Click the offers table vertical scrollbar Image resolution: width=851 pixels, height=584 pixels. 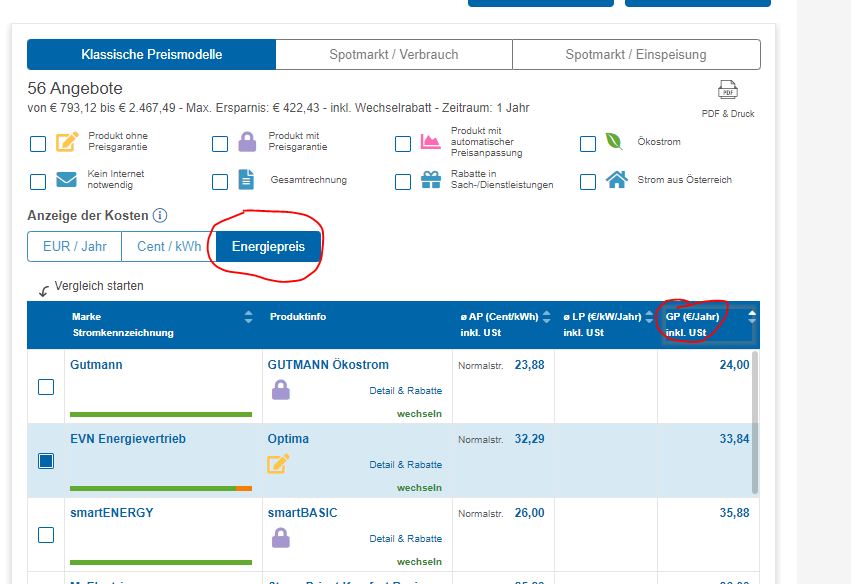click(x=754, y=422)
